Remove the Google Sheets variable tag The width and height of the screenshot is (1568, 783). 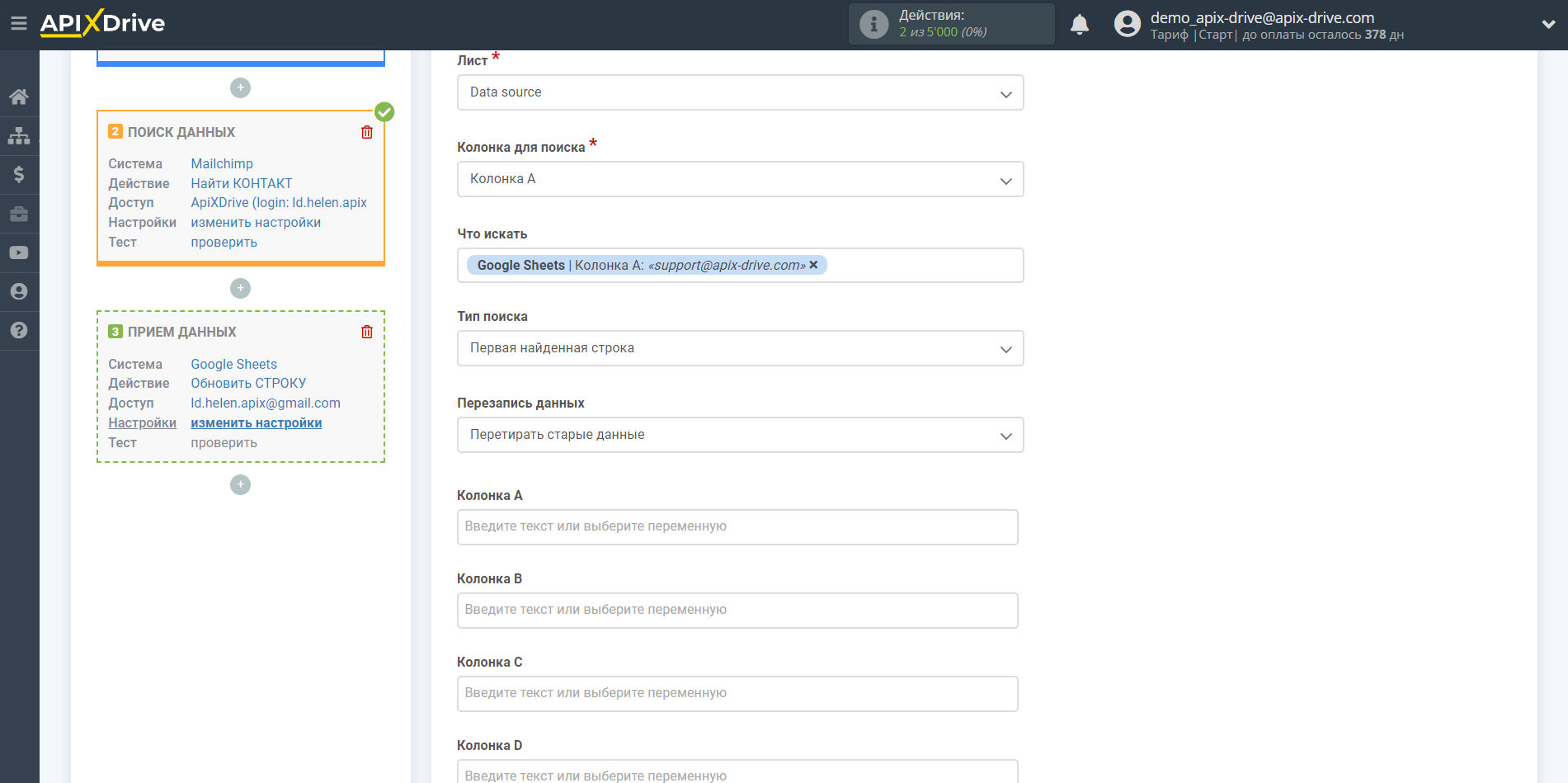point(813,265)
